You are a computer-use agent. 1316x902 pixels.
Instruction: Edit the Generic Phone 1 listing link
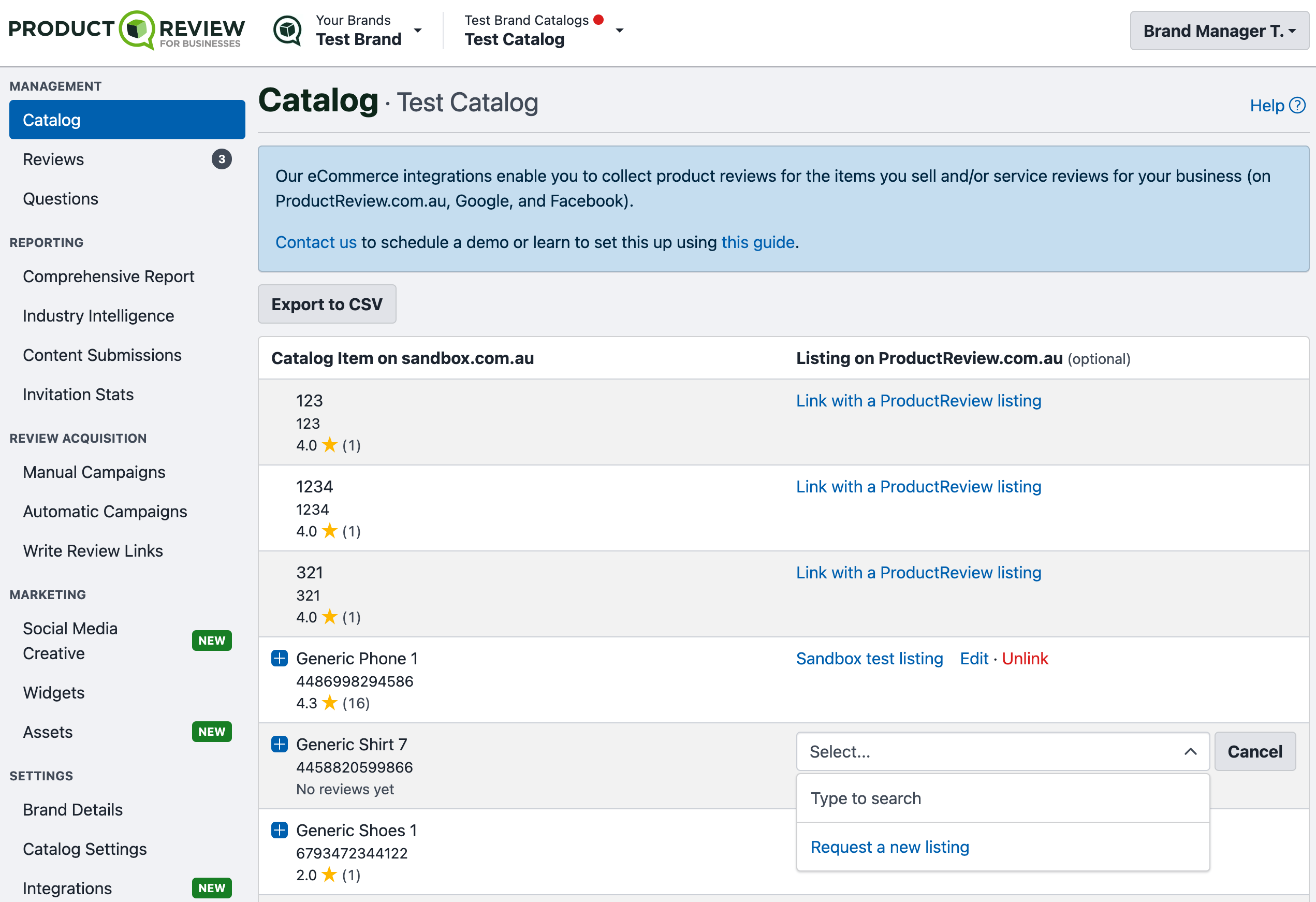[x=974, y=659]
